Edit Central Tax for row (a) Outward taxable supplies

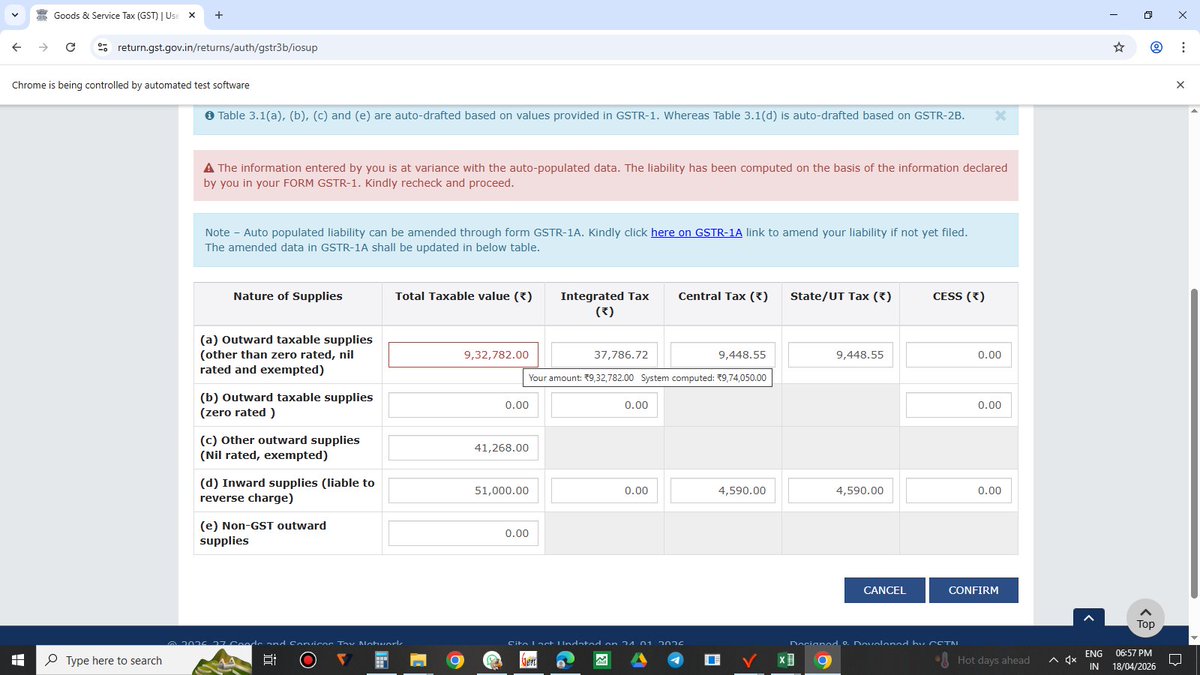723,355
